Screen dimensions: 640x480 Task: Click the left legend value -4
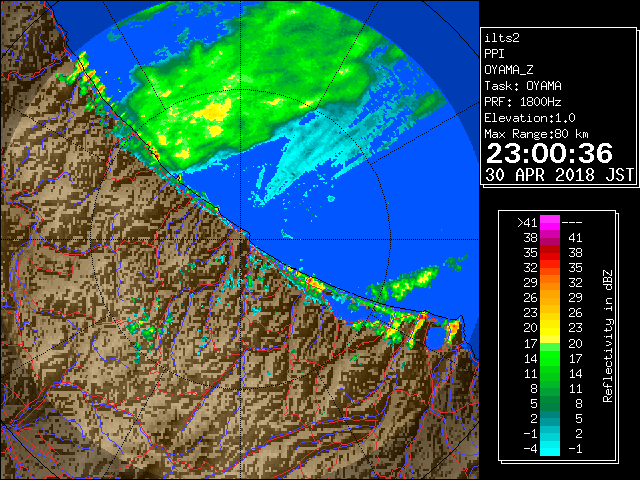(530, 449)
